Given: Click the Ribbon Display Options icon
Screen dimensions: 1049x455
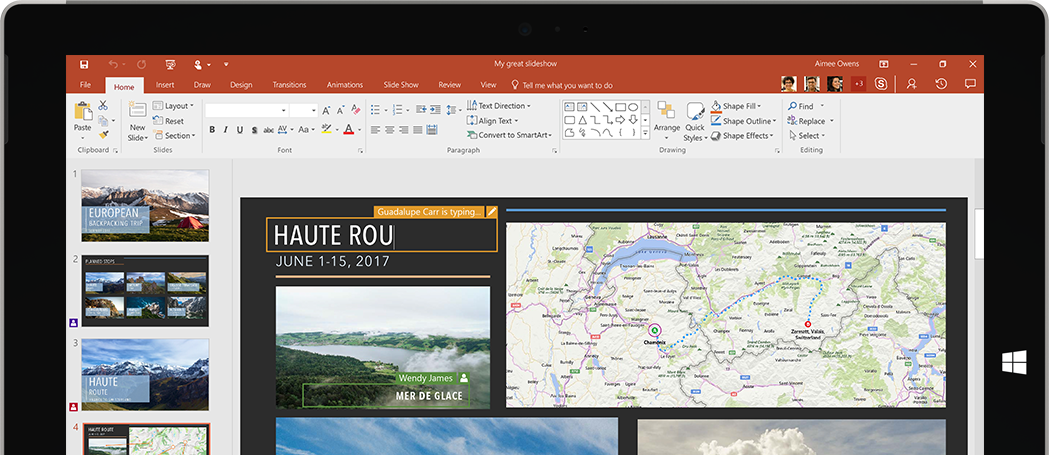Looking at the screenshot, I should [x=883, y=64].
